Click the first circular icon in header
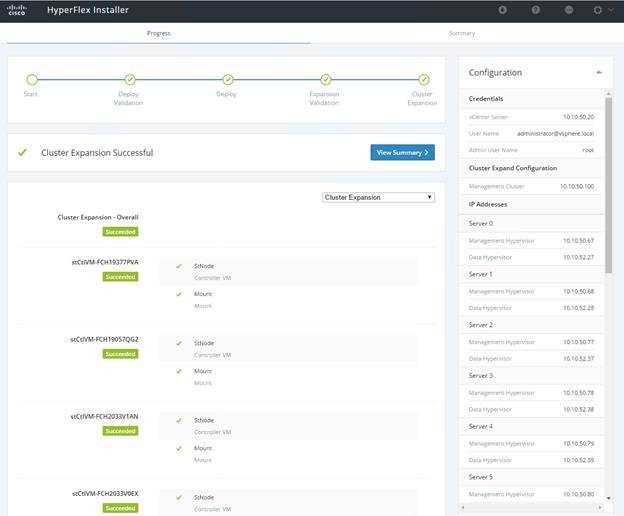This screenshot has width=624, height=516. coord(503,10)
